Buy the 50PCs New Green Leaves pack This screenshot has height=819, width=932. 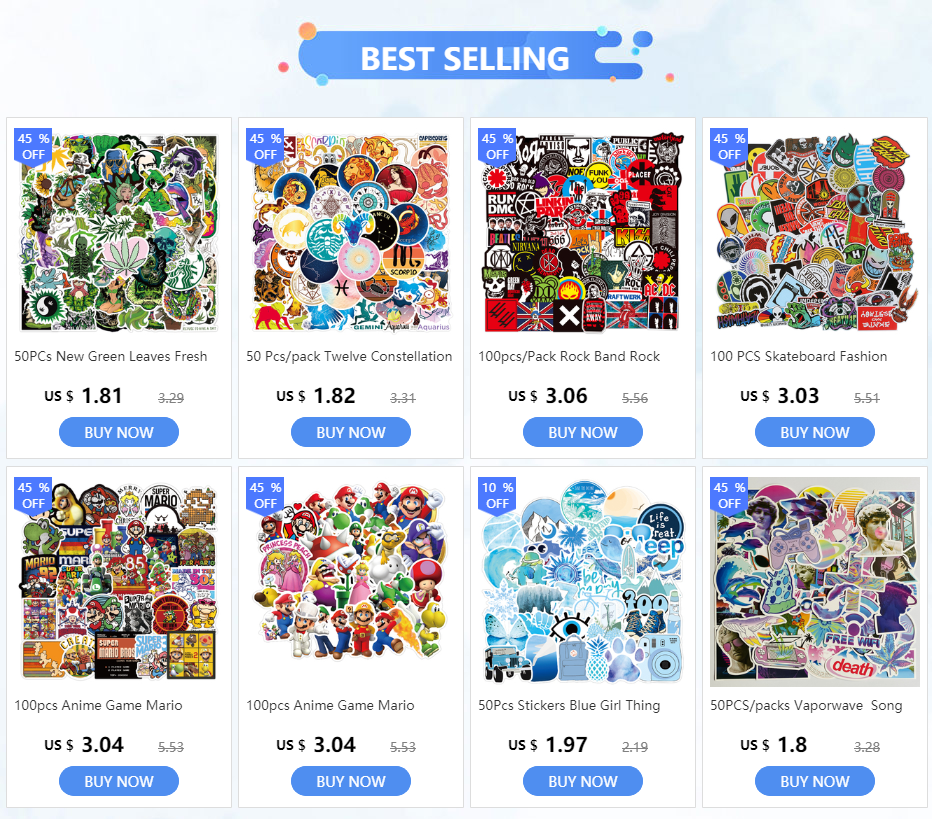[x=119, y=432]
